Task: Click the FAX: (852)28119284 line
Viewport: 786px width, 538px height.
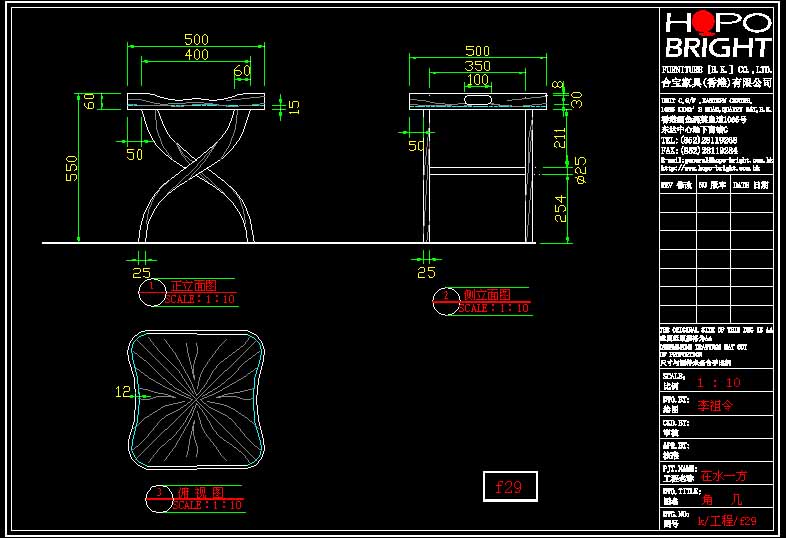Action: click(x=699, y=150)
